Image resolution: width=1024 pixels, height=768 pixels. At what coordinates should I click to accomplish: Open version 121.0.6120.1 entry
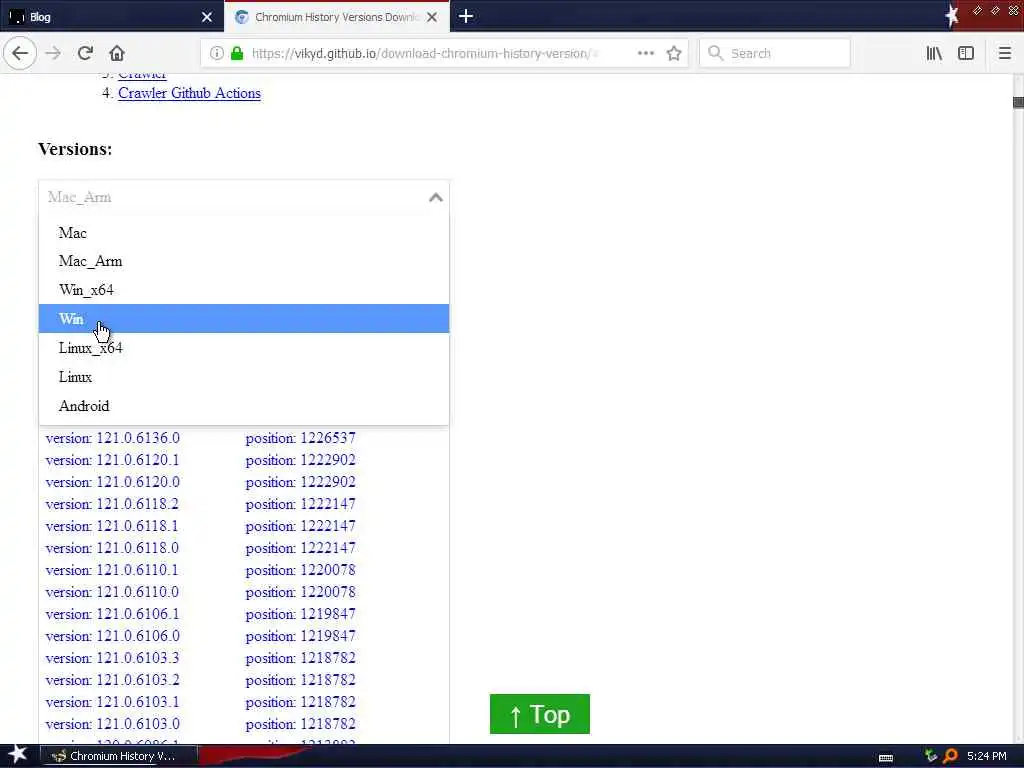coord(112,460)
